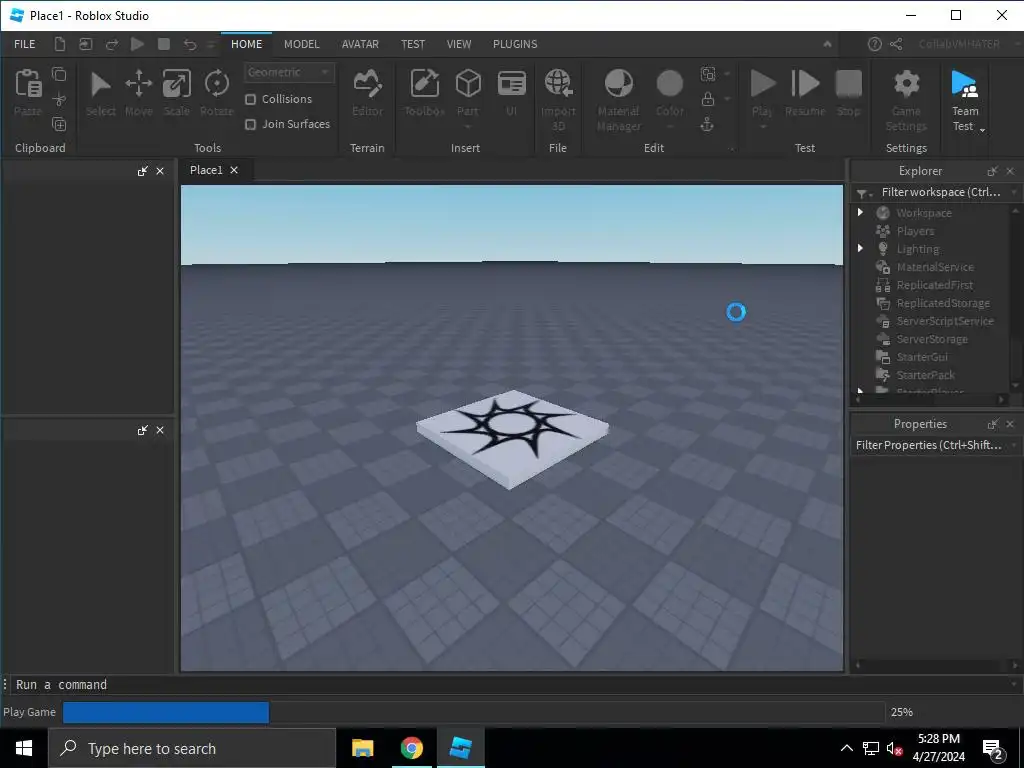1024x768 pixels.
Task: Select ReplicatedStorage in the Explorer
Action: (x=942, y=302)
